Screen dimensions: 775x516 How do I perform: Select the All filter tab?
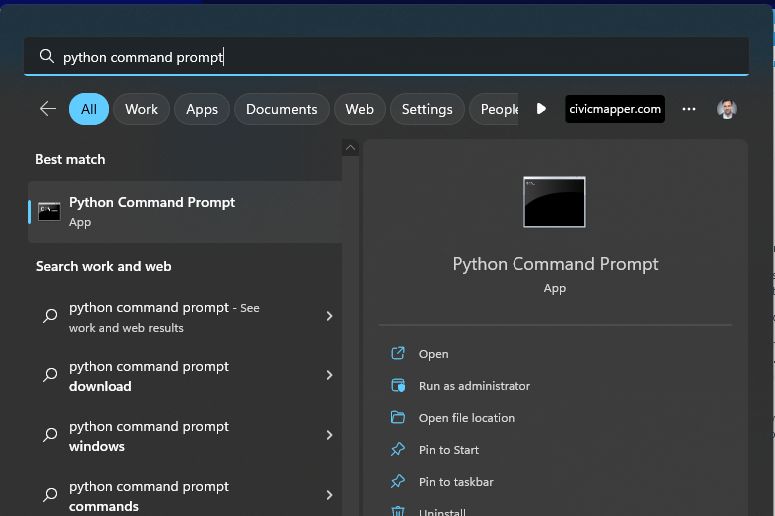[x=89, y=109]
